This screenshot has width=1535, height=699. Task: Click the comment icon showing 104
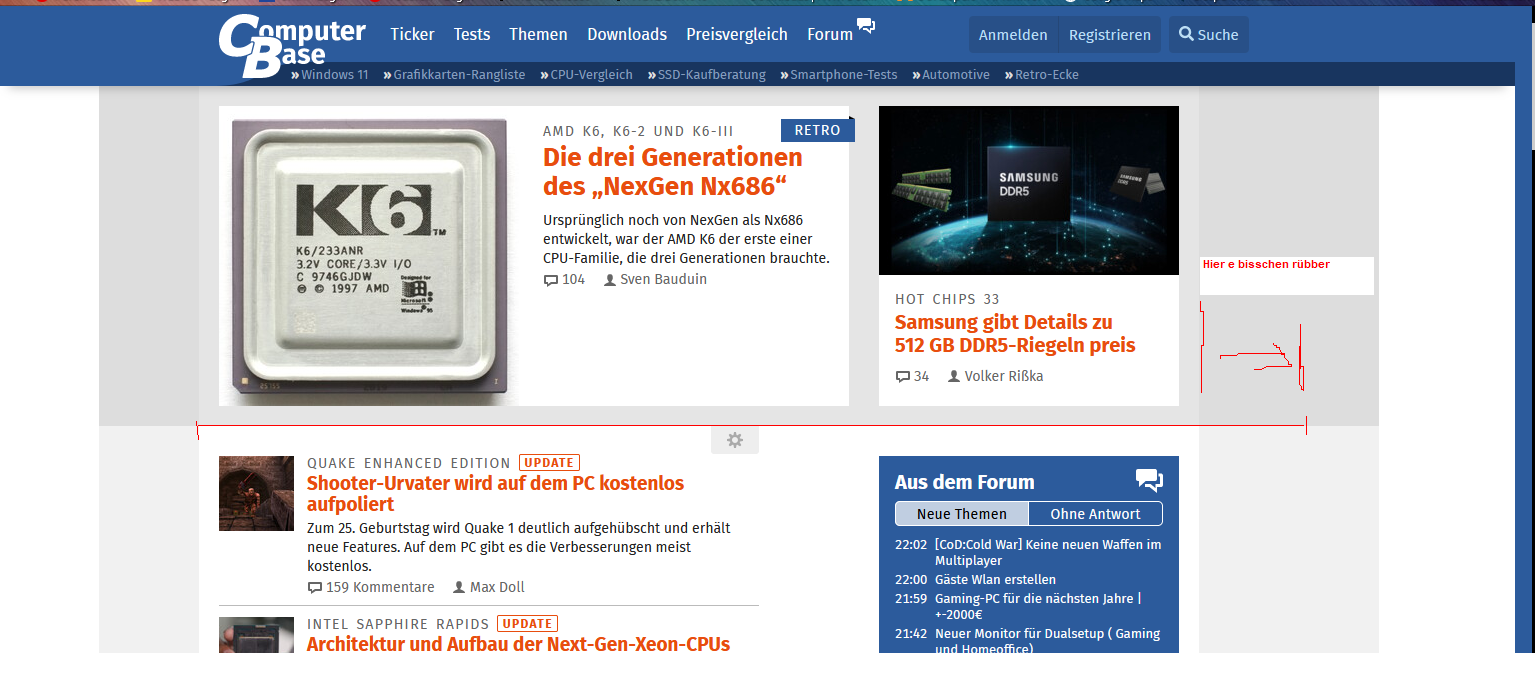(x=550, y=280)
